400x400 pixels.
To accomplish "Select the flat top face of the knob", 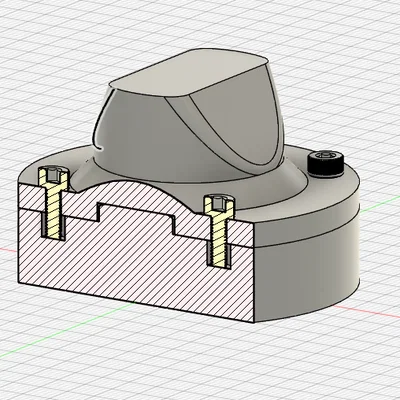I will coord(189,72).
